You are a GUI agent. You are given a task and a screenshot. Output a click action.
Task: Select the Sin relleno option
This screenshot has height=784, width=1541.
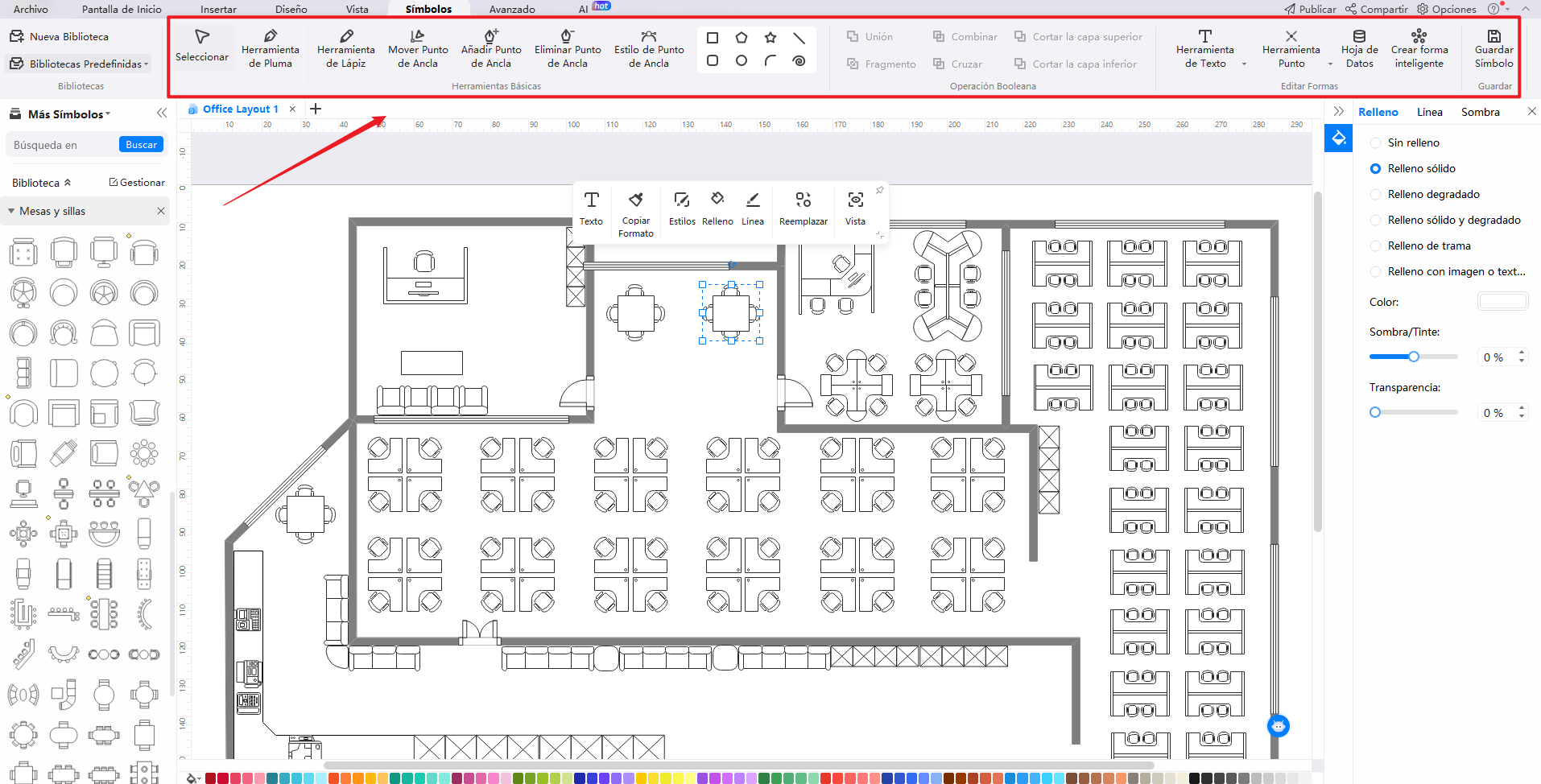[1376, 143]
